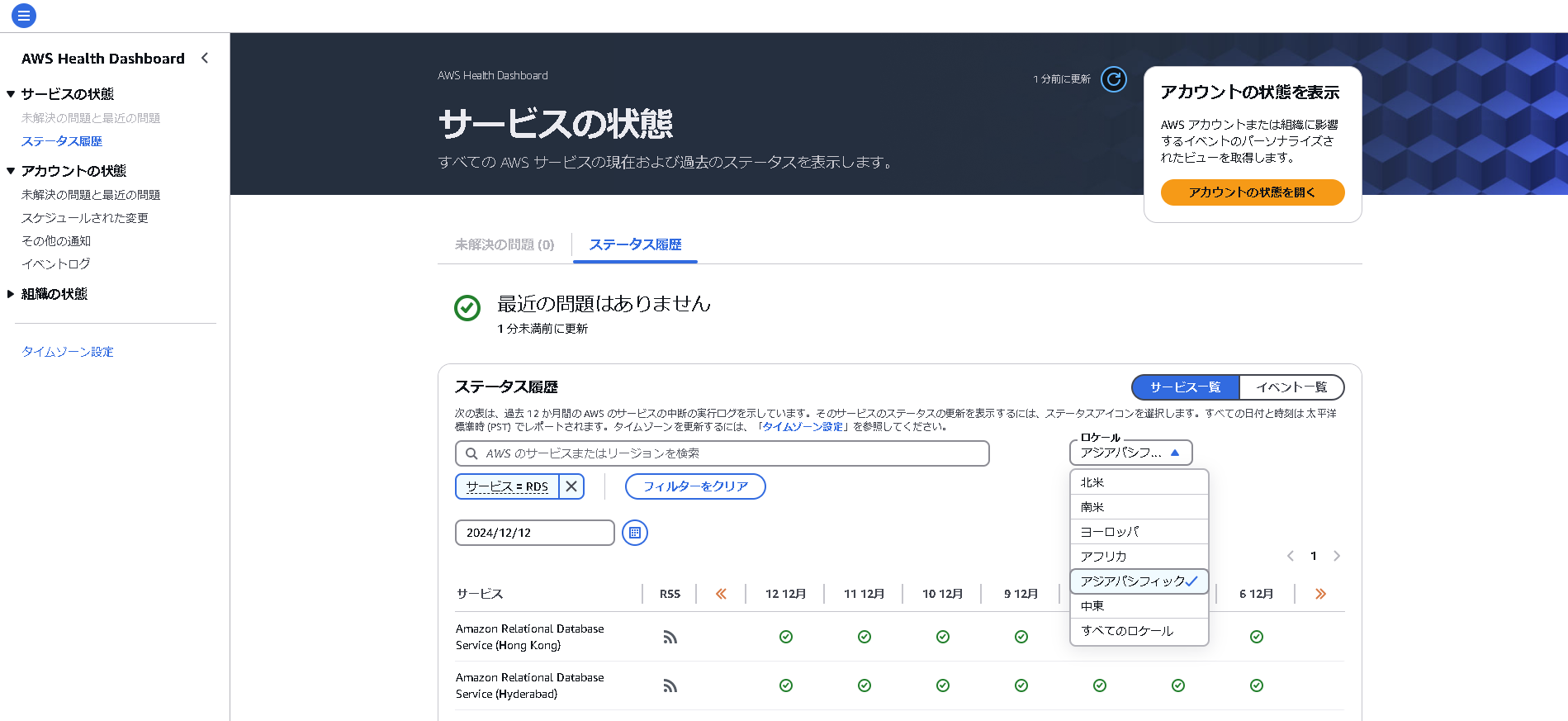The width and height of the screenshot is (1568, 721).
Task: Click next page arrow in pagination
Action: click(x=1337, y=556)
